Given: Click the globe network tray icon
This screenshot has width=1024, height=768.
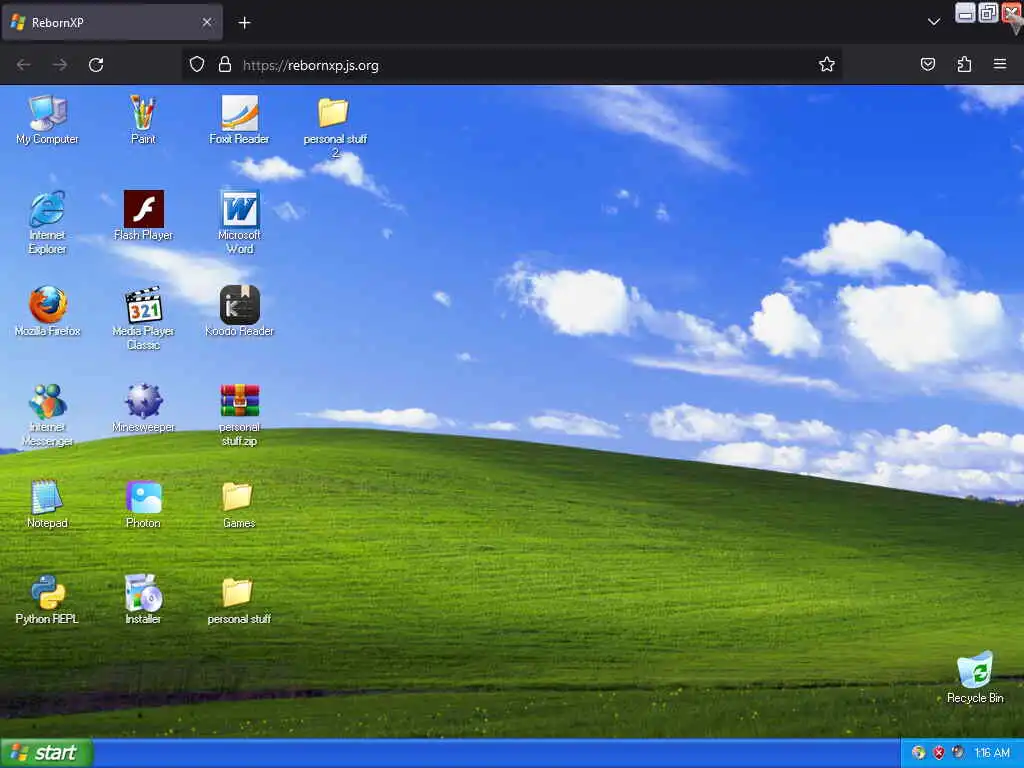Looking at the screenshot, I should pos(919,753).
